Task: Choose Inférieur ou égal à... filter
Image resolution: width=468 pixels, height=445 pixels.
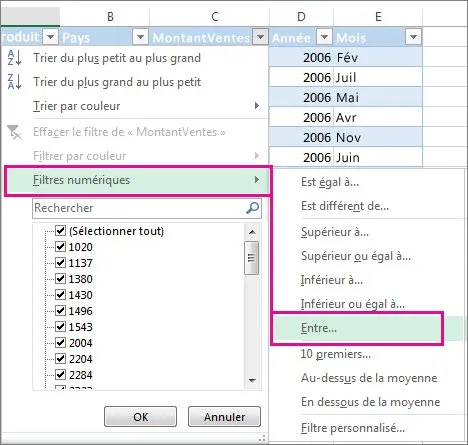Action: point(353,304)
